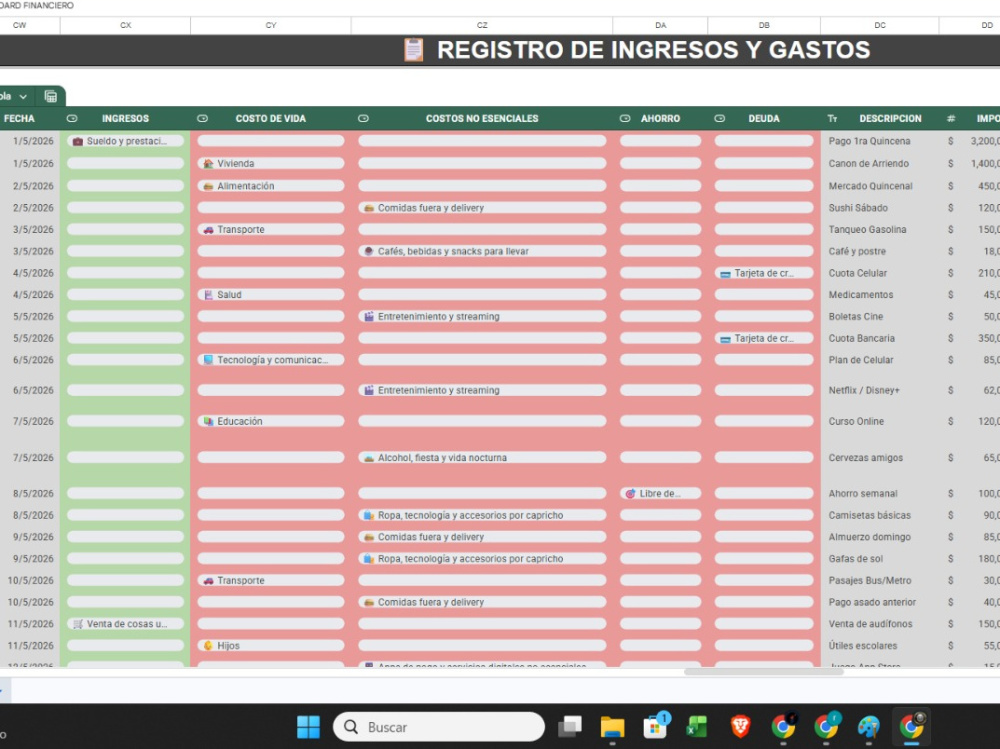Screen dimensions: 1000x749
Task: Select the COSTO DE VIDA column header
Action: (x=270, y=119)
